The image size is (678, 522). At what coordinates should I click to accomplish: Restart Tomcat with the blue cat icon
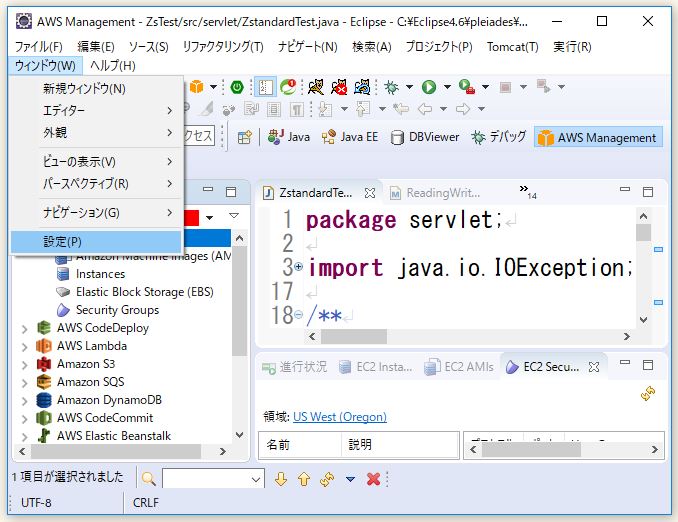click(362, 87)
